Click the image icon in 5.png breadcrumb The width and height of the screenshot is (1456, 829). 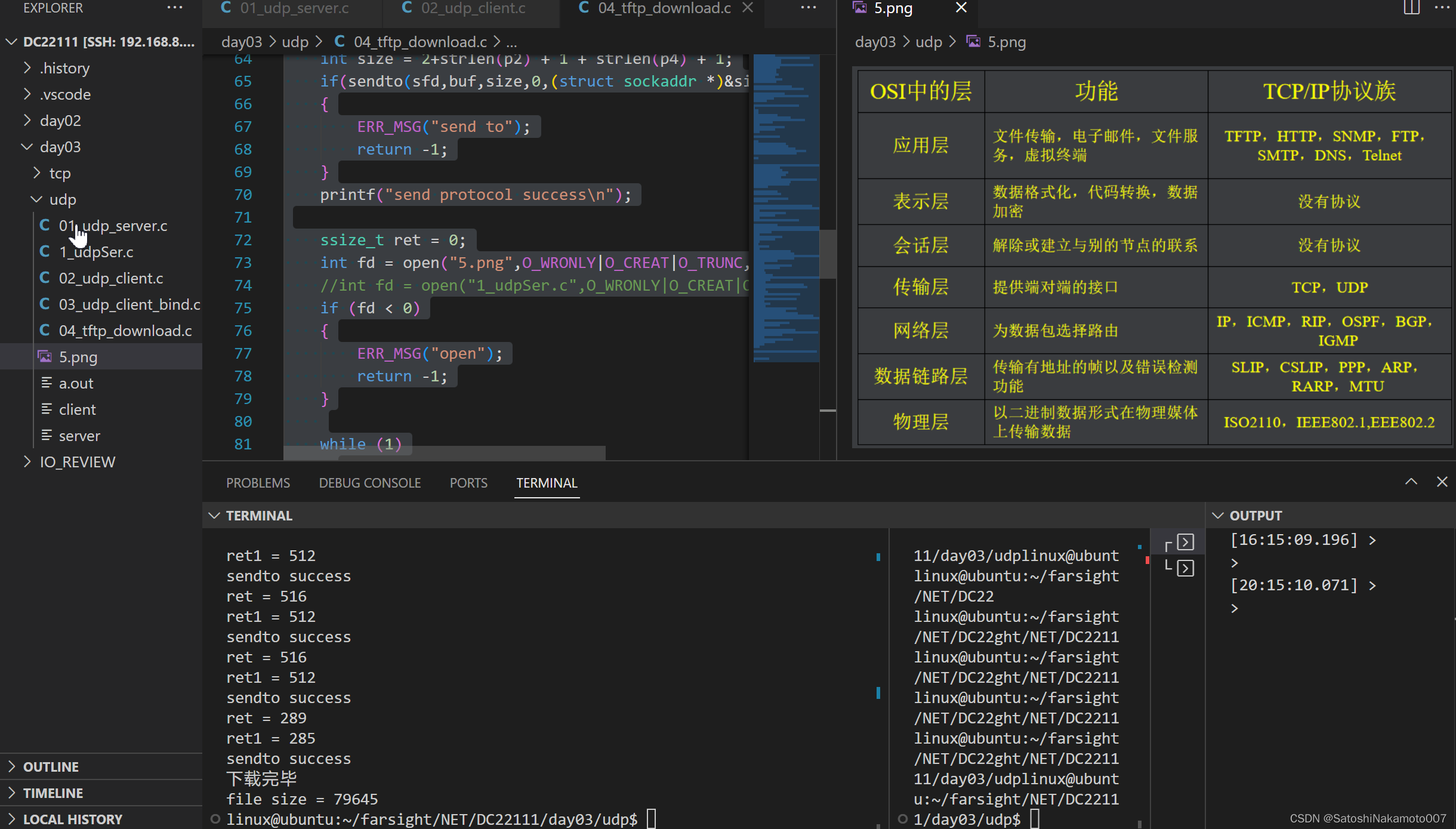pyautogui.click(x=973, y=42)
